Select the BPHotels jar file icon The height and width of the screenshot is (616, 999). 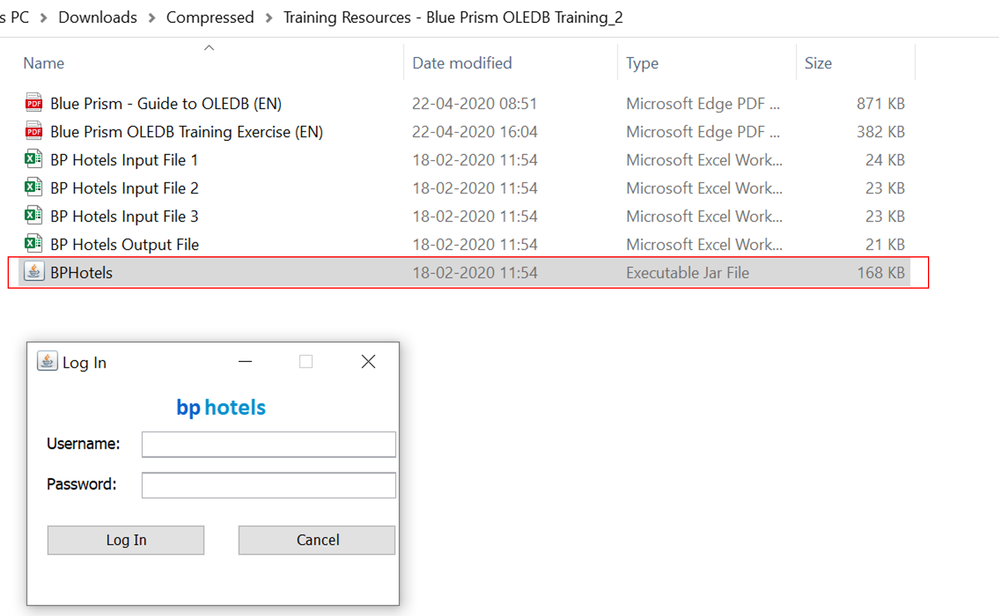(34, 272)
